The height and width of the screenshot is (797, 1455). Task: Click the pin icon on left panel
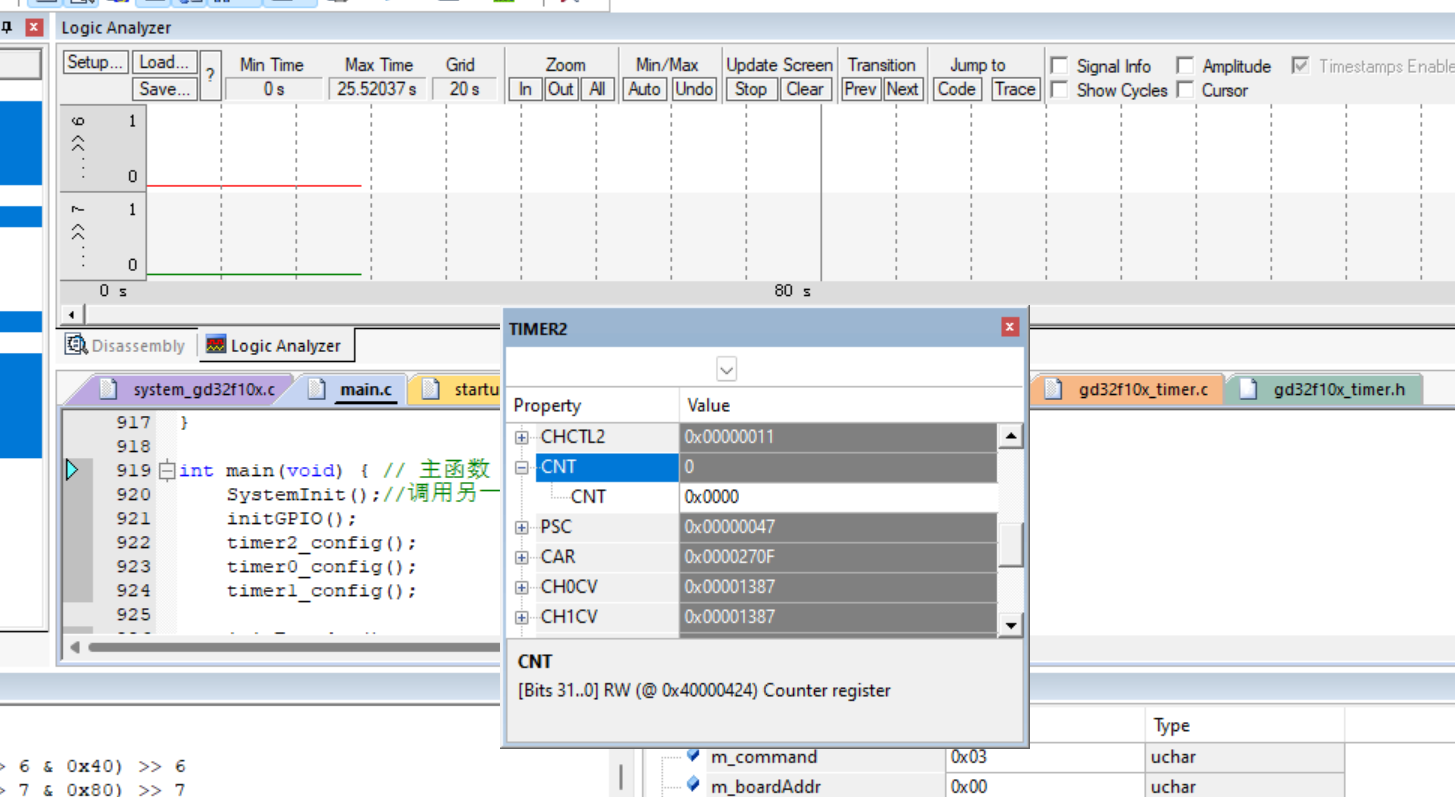tap(7, 27)
